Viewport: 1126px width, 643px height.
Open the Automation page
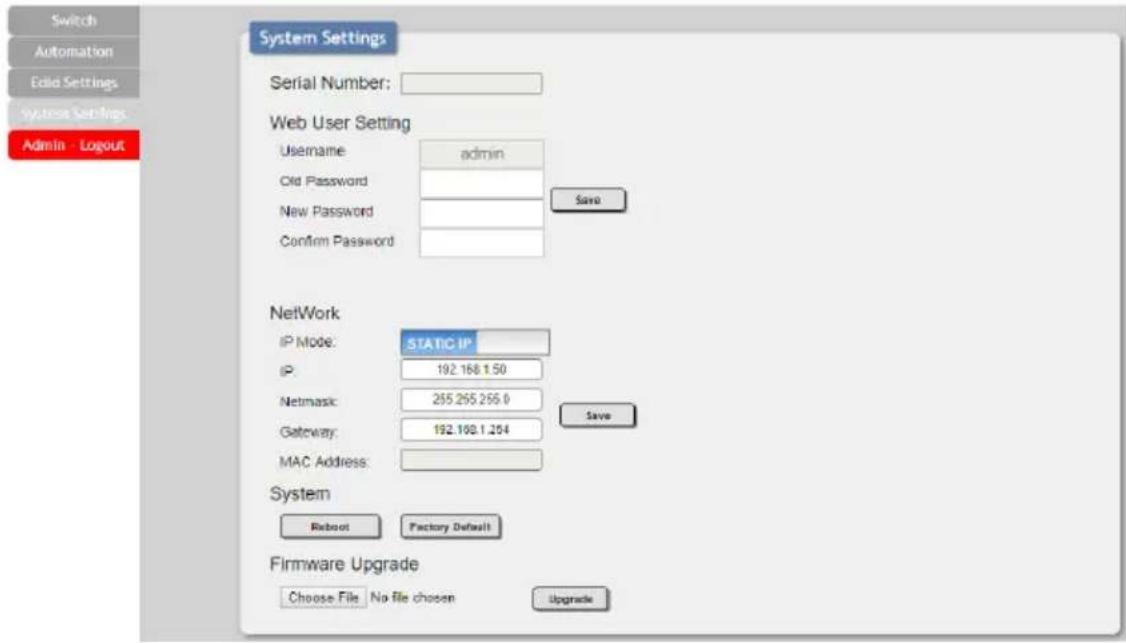click(x=74, y=52)
